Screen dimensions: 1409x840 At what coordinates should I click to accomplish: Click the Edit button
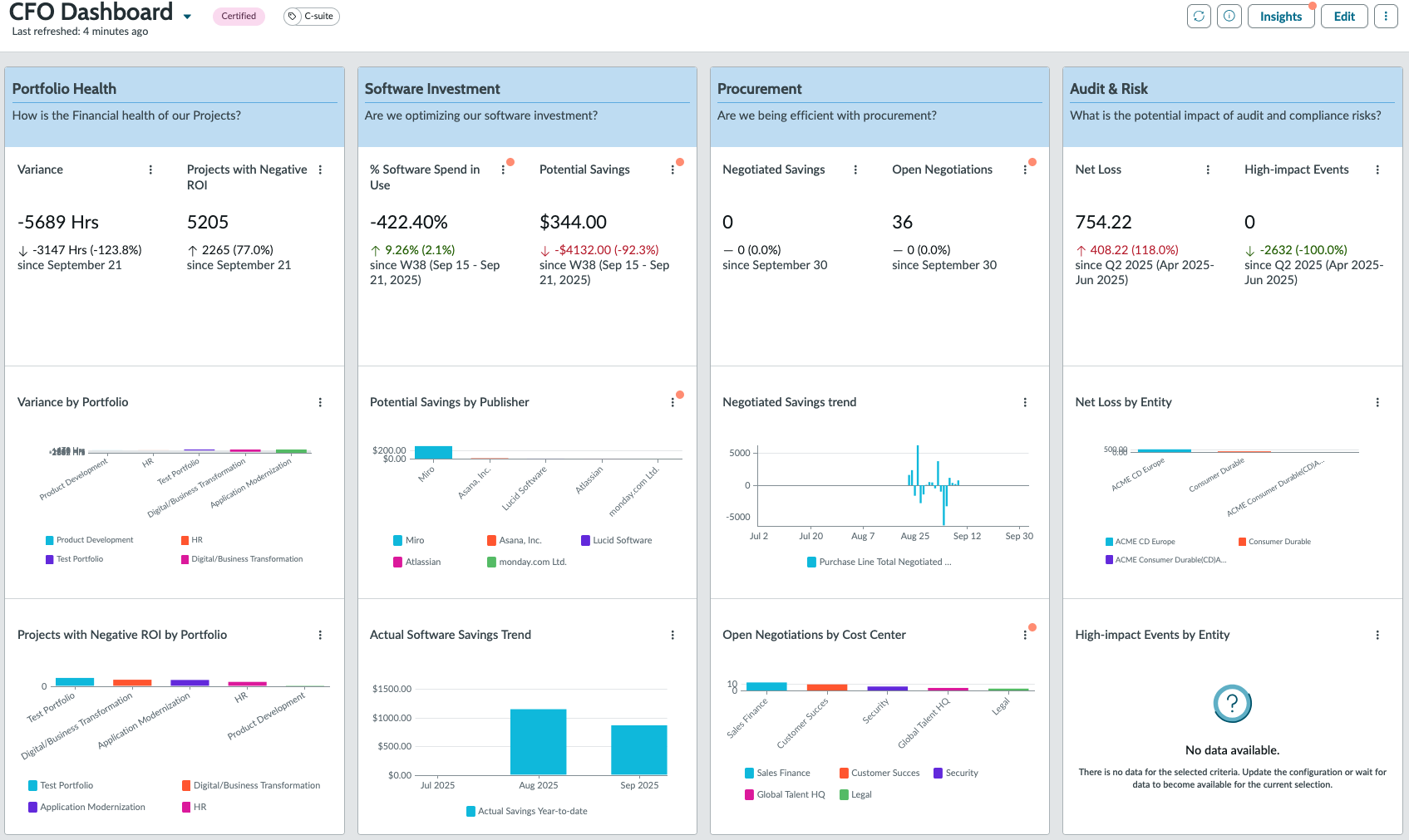pos(1344,16)
